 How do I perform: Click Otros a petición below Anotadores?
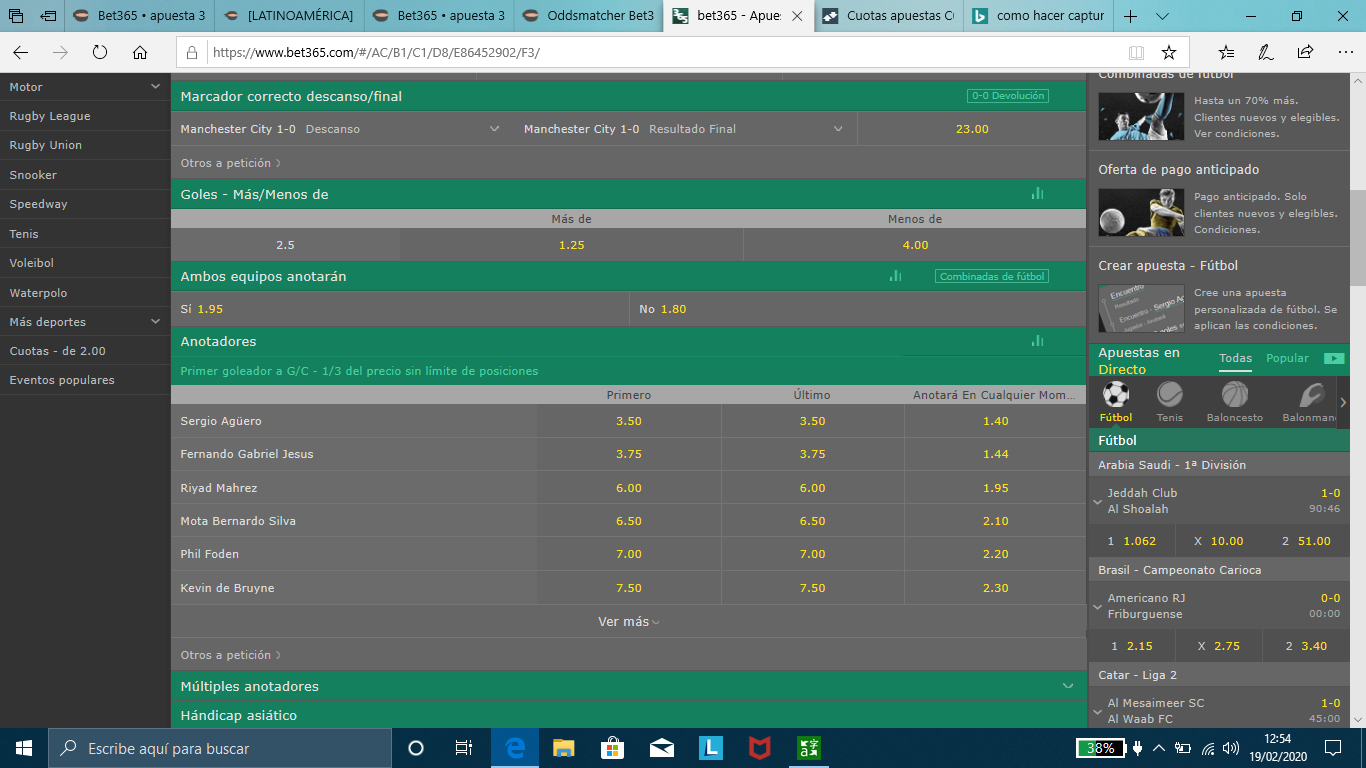[x=230, y=655]
